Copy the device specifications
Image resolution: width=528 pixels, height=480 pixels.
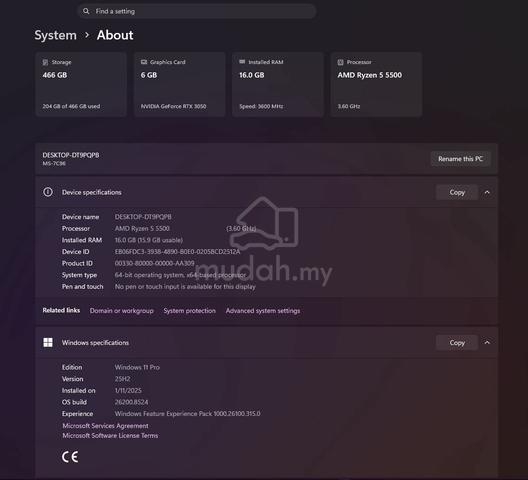tap(457, 192)
